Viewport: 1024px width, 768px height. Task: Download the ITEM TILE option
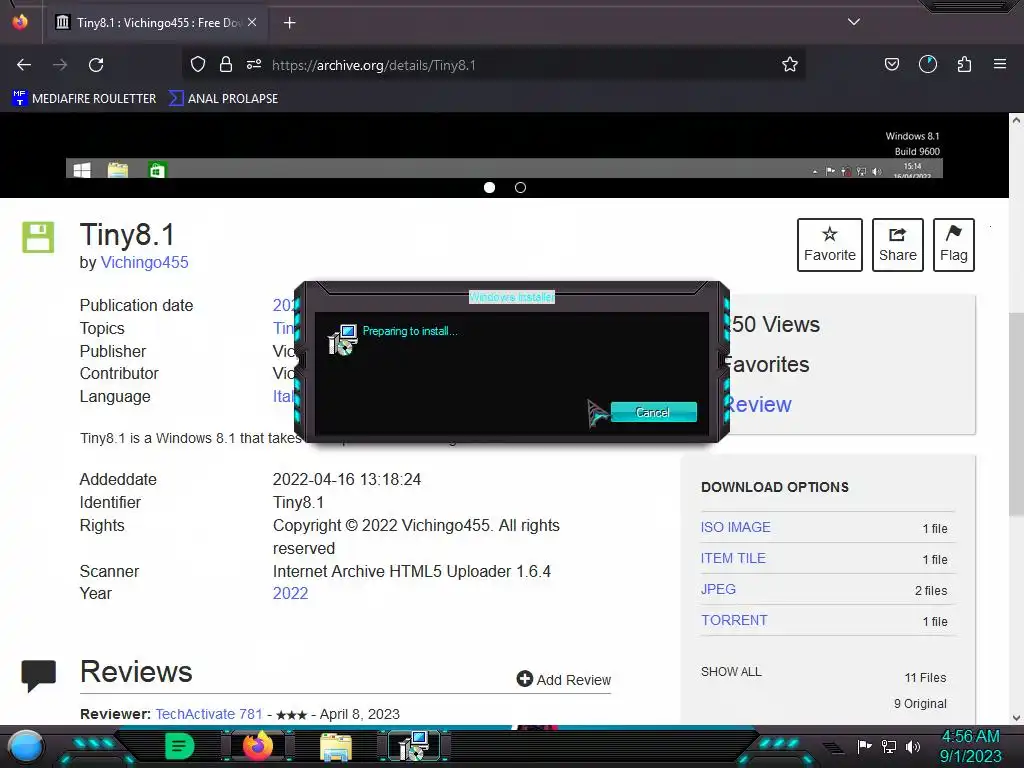(733, 558)
